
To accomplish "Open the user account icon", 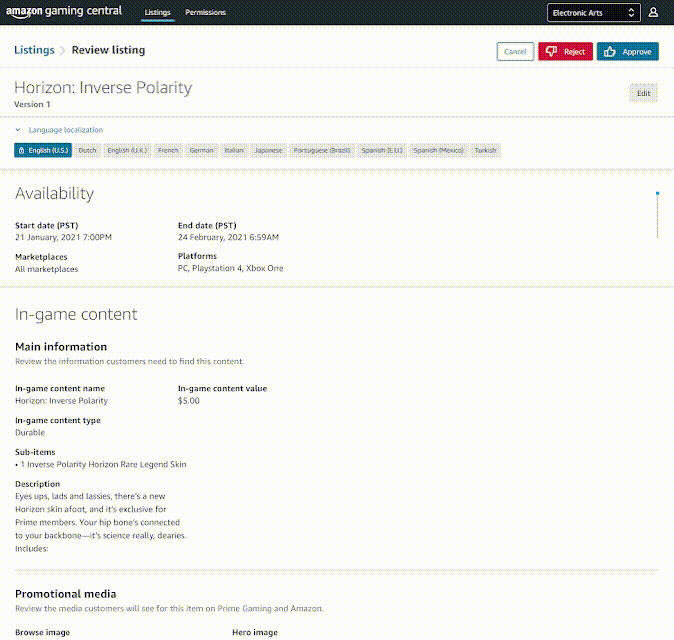I will [x=653, y=12].
